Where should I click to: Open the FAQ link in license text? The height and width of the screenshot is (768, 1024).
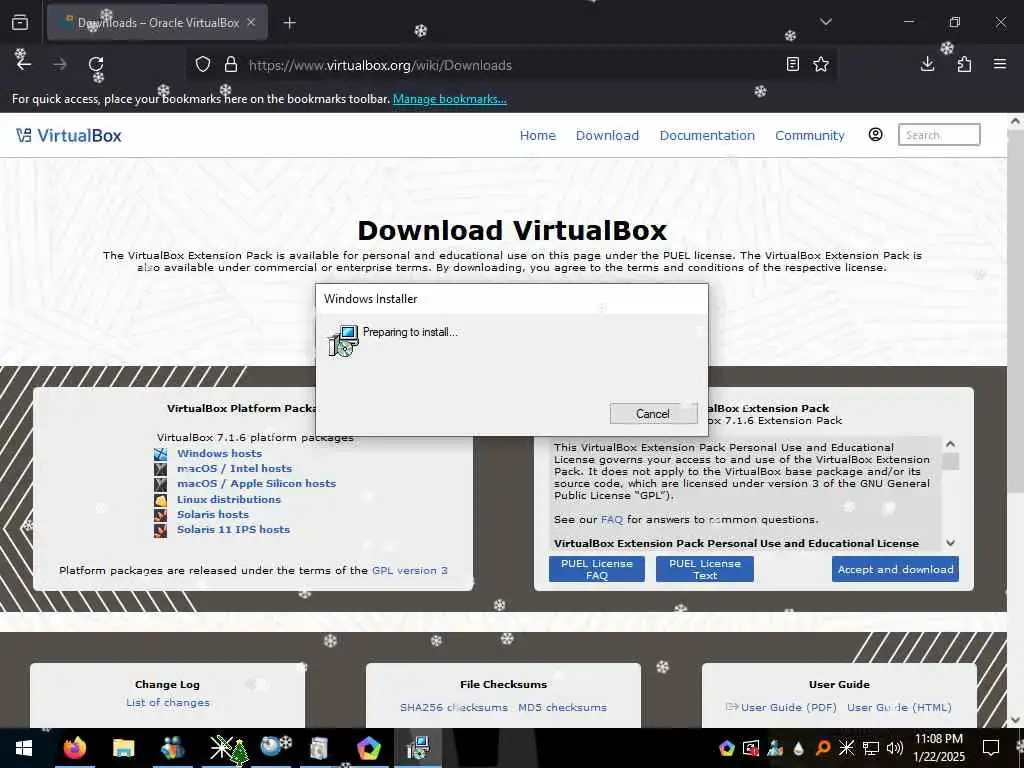[612, 519]
